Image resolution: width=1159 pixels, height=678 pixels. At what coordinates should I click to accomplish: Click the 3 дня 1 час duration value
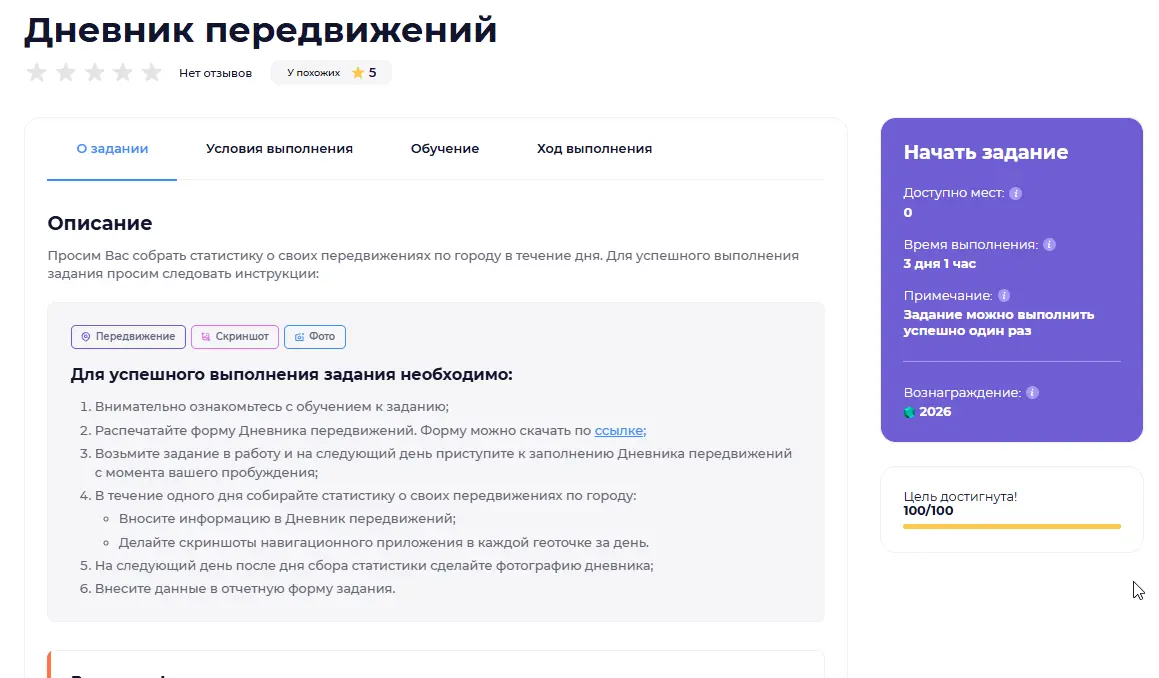click(x=939, y=264)
